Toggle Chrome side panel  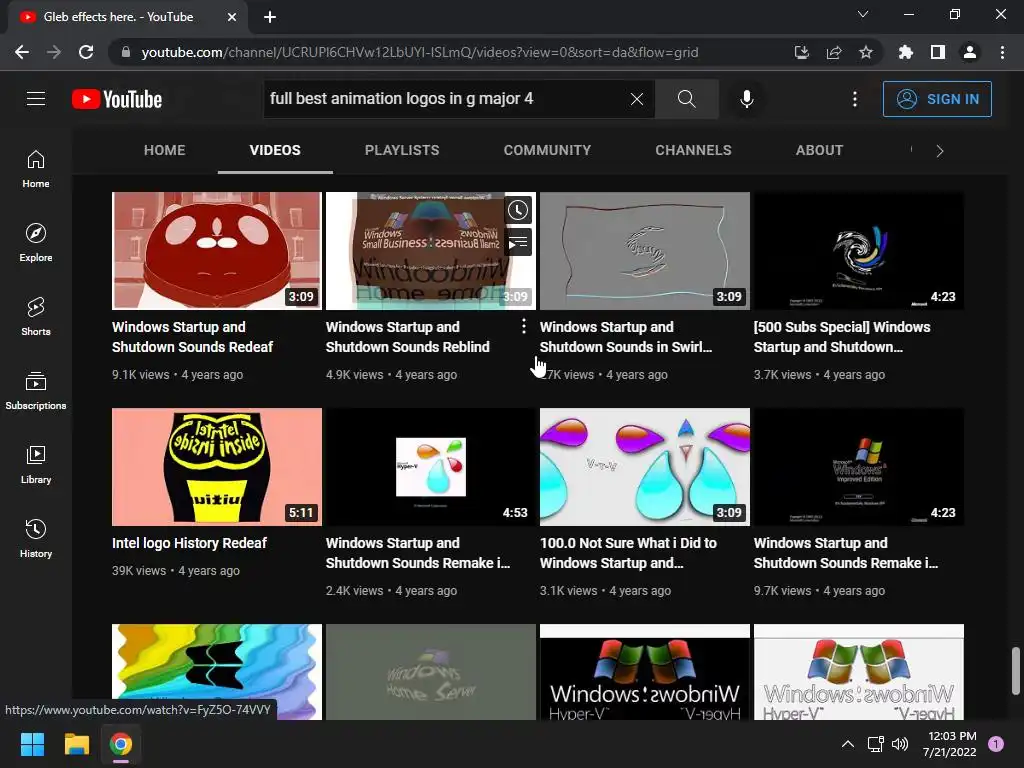[938, 52]
